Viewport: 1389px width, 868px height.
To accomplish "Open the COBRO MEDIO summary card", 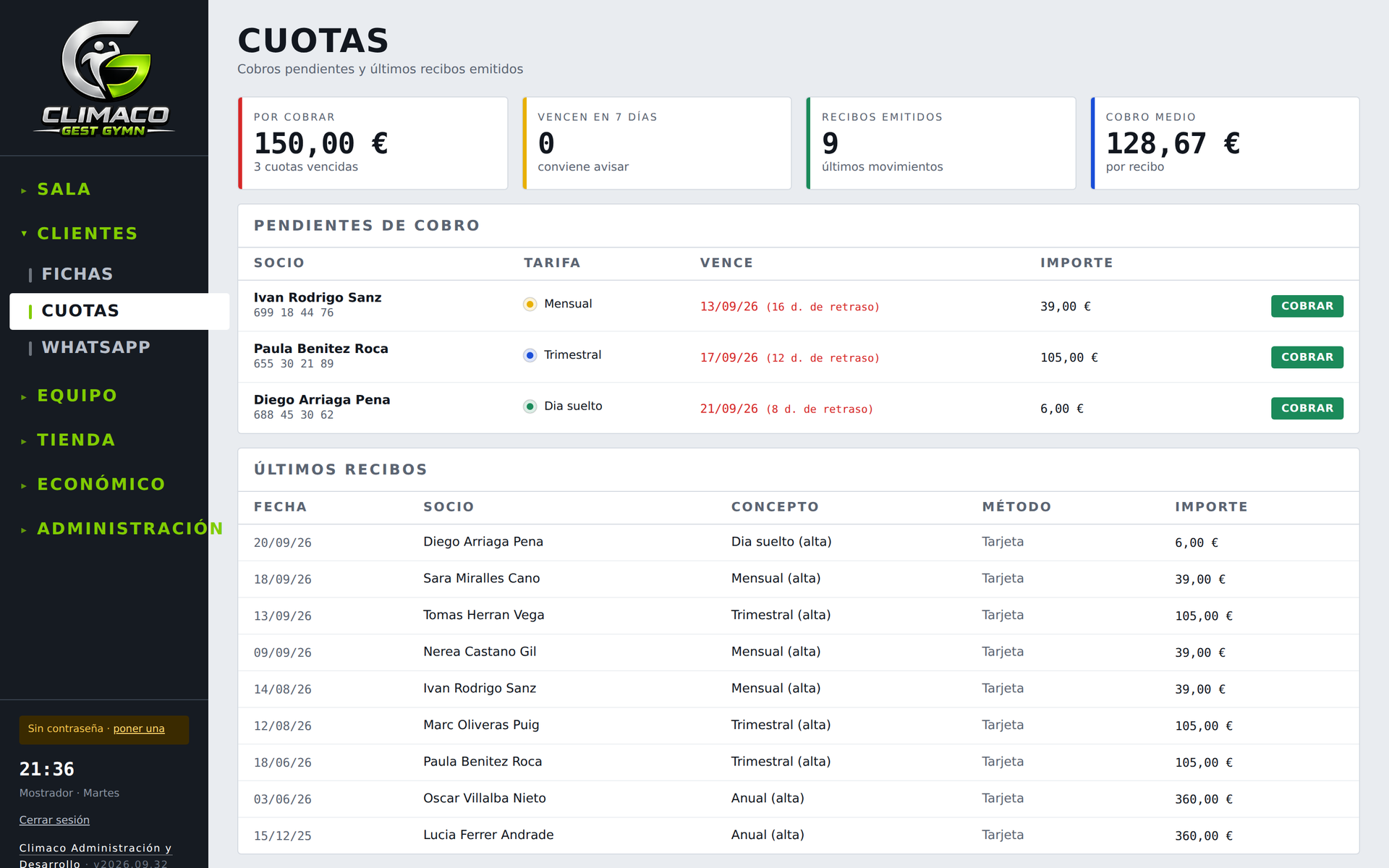I will 1225,143.
